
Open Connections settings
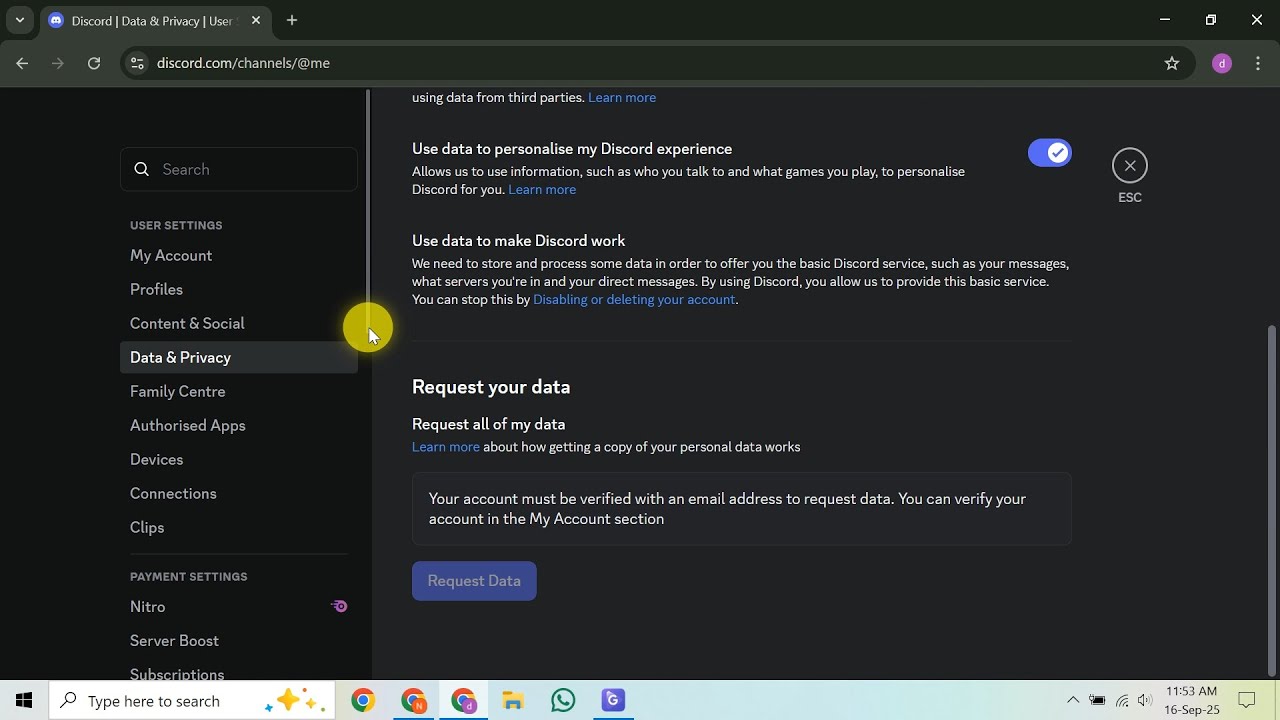[239, 494]
